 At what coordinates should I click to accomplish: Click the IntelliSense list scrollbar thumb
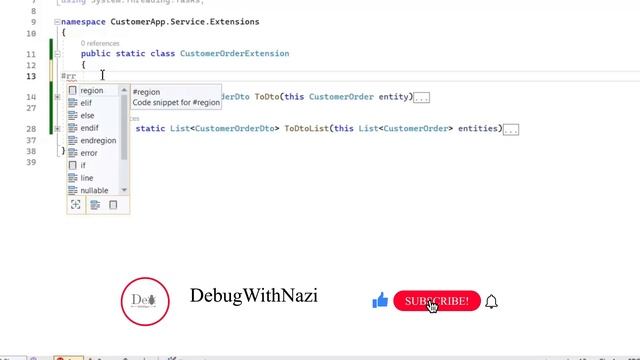(x=124, y=127)
